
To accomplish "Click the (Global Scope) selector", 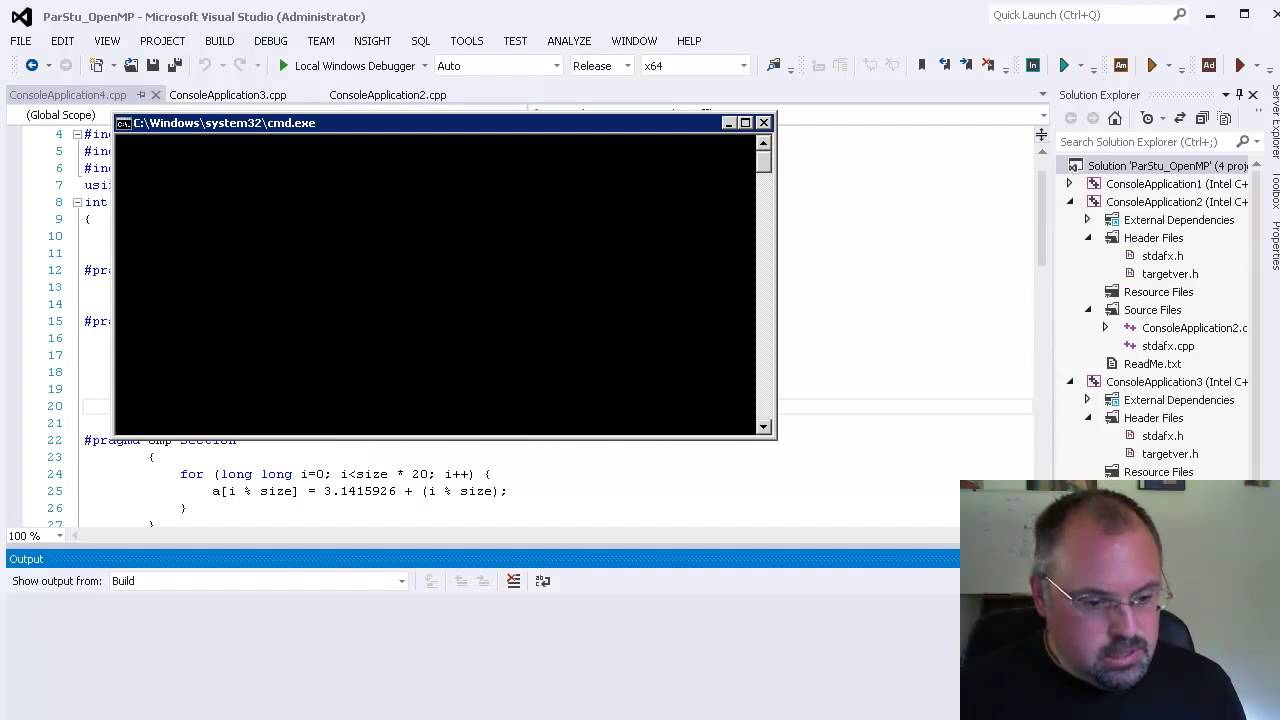I will point(61,115).
